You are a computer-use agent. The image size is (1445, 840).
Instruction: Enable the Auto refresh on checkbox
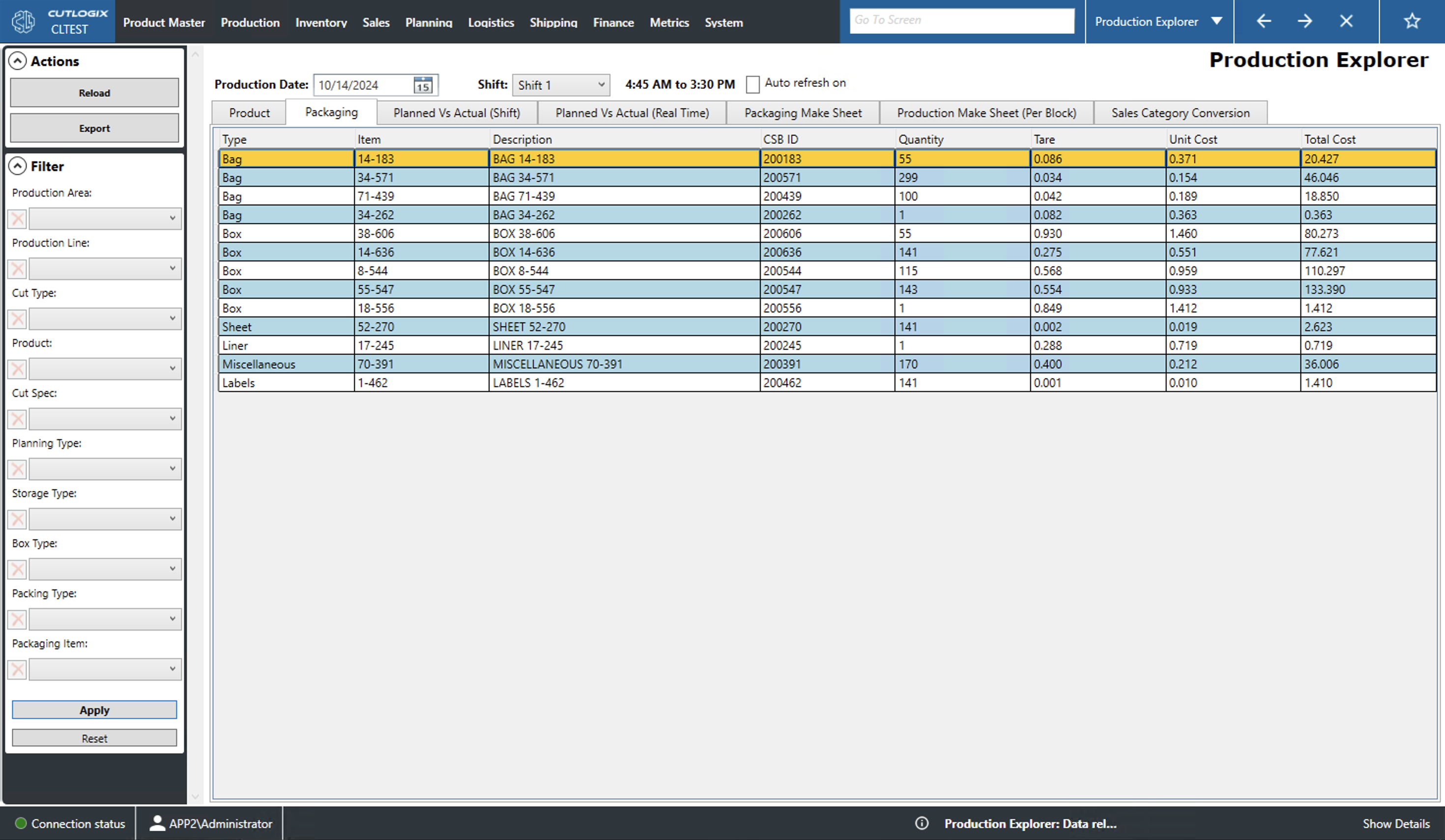tap(752, 84)
